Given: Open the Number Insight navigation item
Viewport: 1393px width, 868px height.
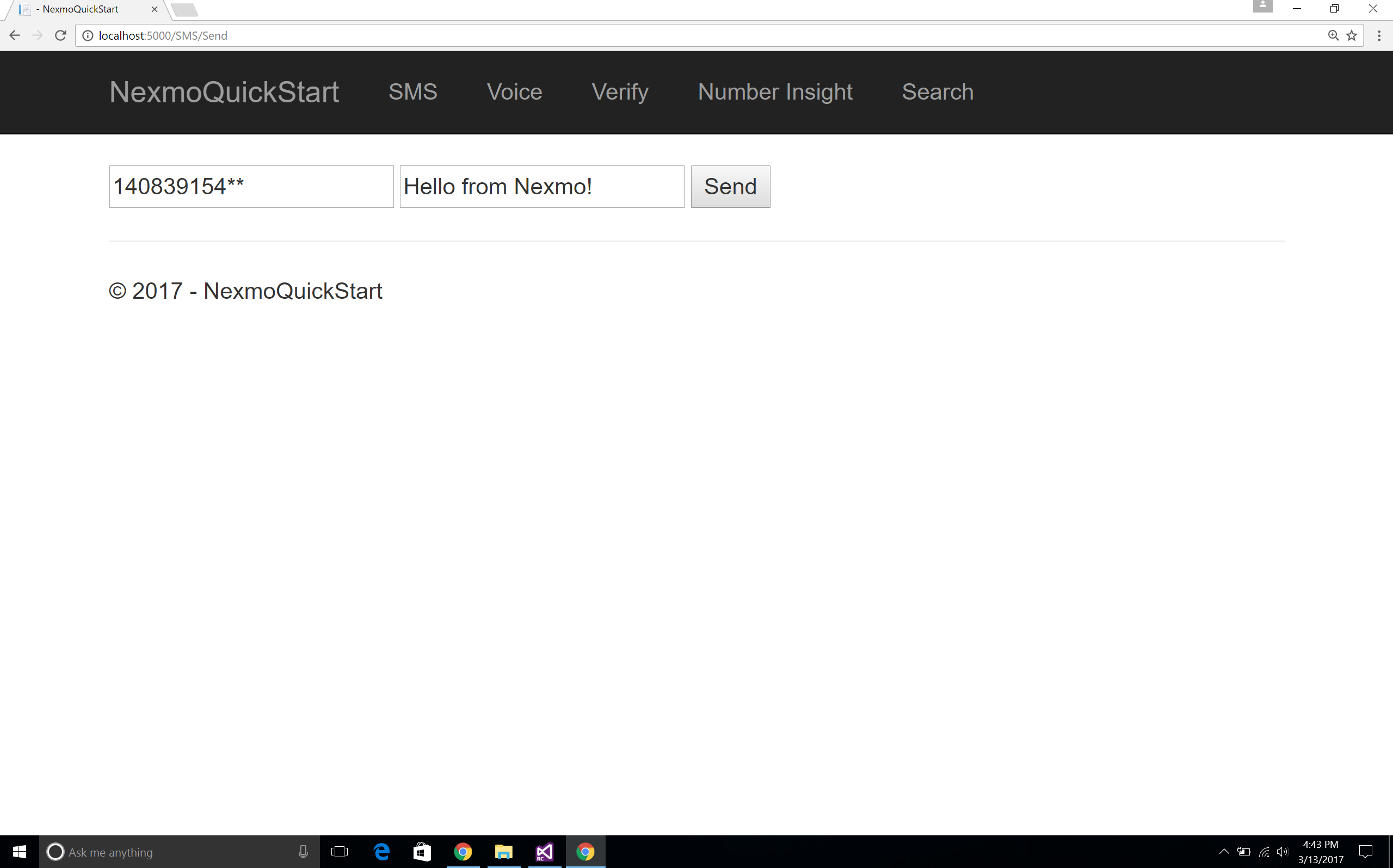Looking at the screenshot, I should [775, 92].
